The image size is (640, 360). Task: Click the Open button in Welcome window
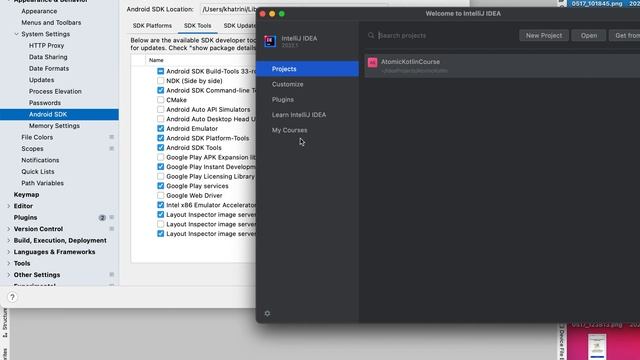589,36
